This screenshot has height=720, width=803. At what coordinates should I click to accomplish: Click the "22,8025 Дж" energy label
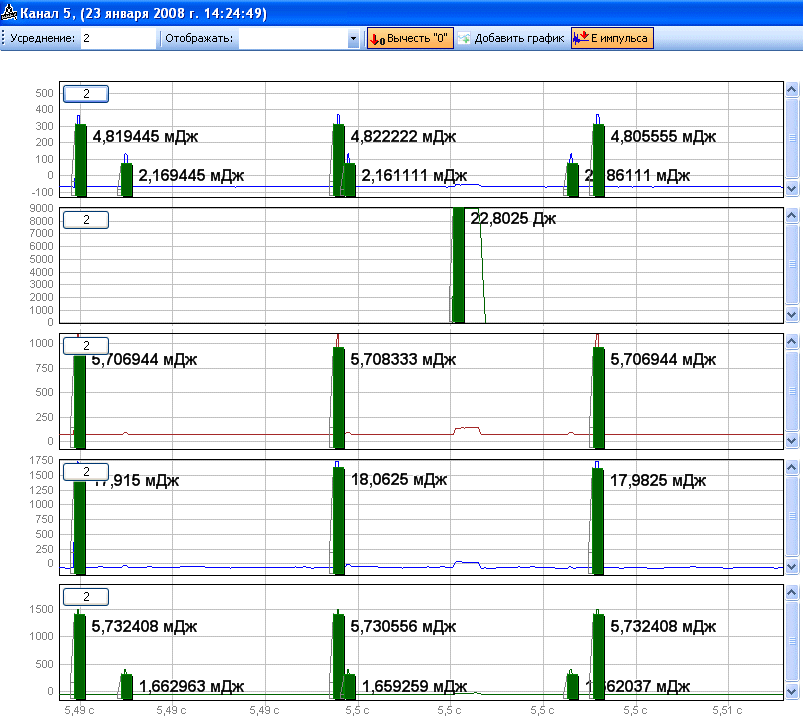[513, 219]
